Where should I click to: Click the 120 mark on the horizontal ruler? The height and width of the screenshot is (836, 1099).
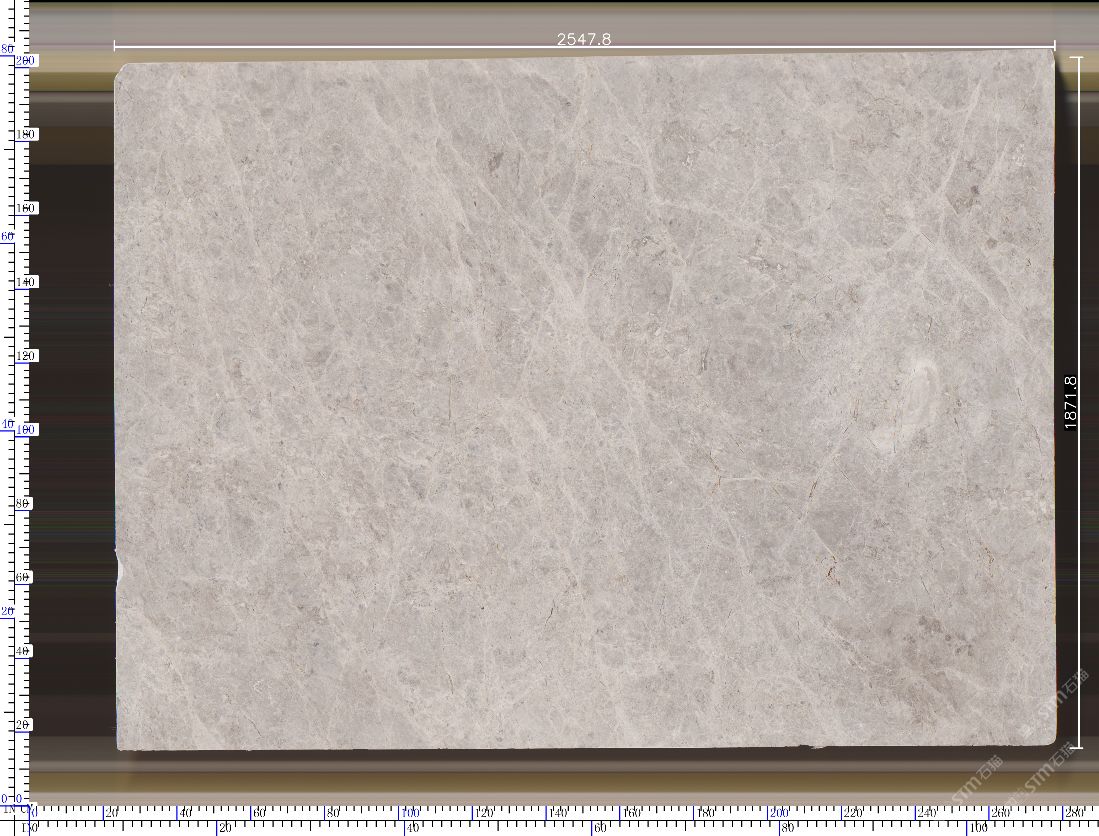[x=483, y=813]
